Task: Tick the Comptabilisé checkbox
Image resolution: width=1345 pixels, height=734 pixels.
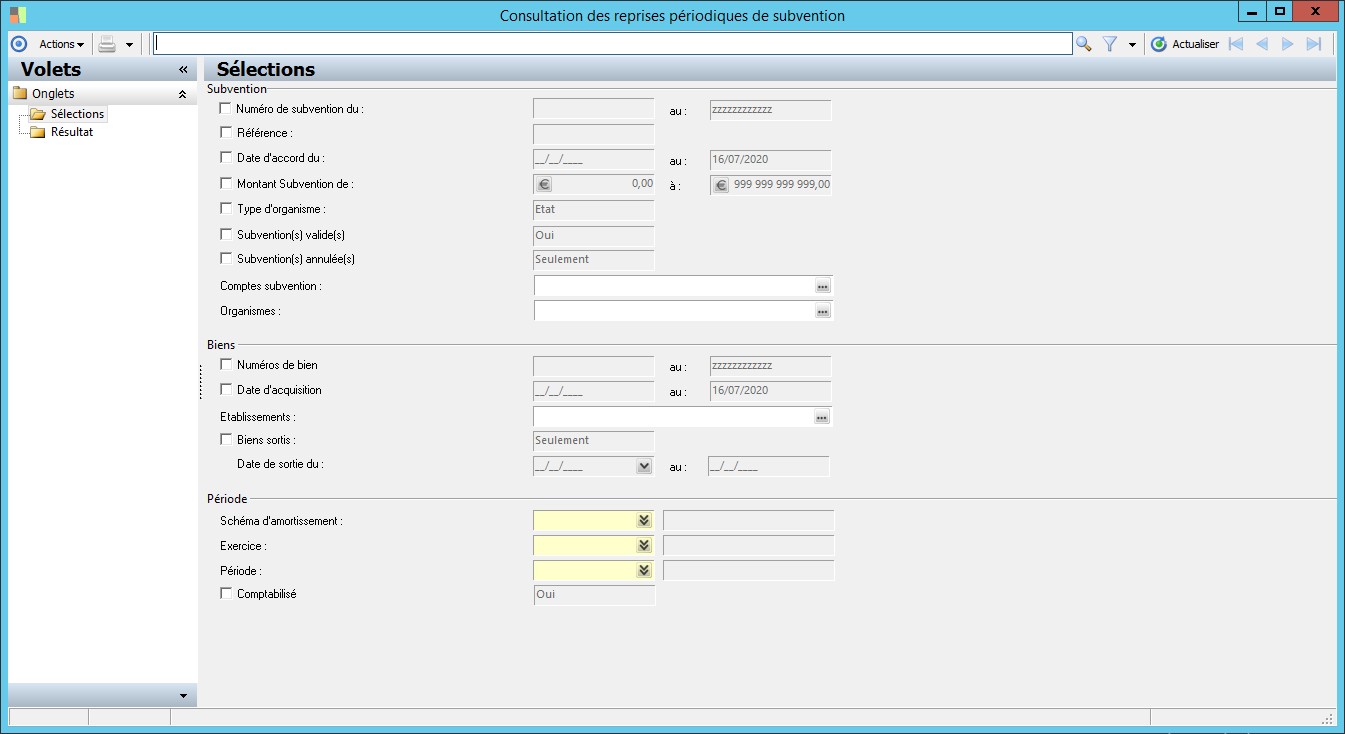Action: pyautogui.click(x=226, y=593)
